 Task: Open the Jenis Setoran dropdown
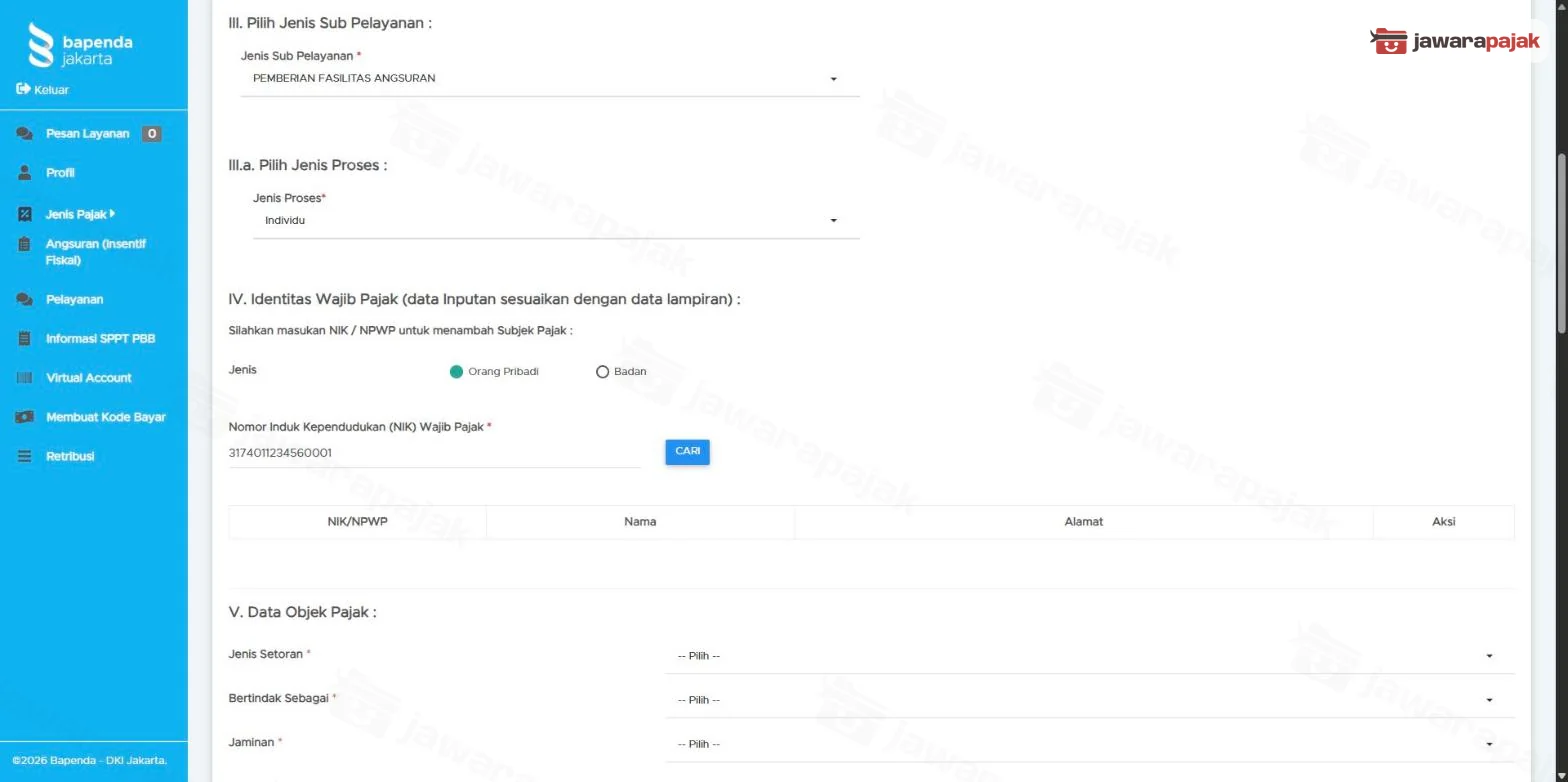(1089, 656)
